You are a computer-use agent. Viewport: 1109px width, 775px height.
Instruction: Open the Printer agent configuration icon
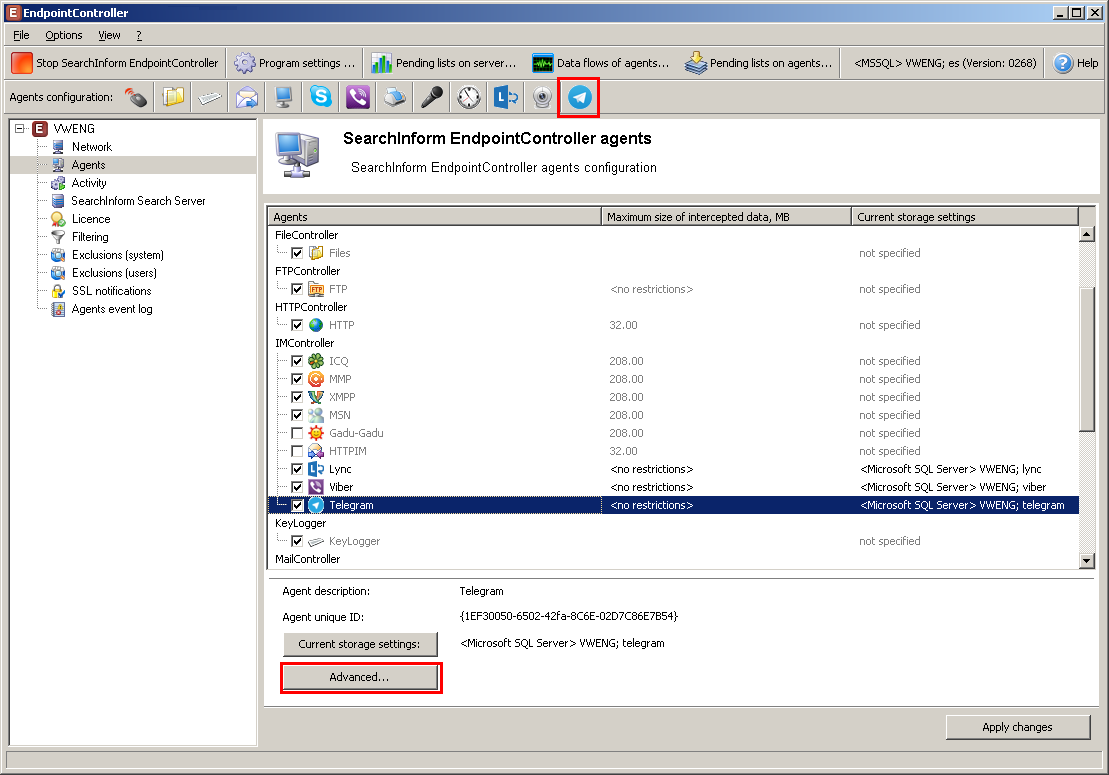(x=395, y=97)
